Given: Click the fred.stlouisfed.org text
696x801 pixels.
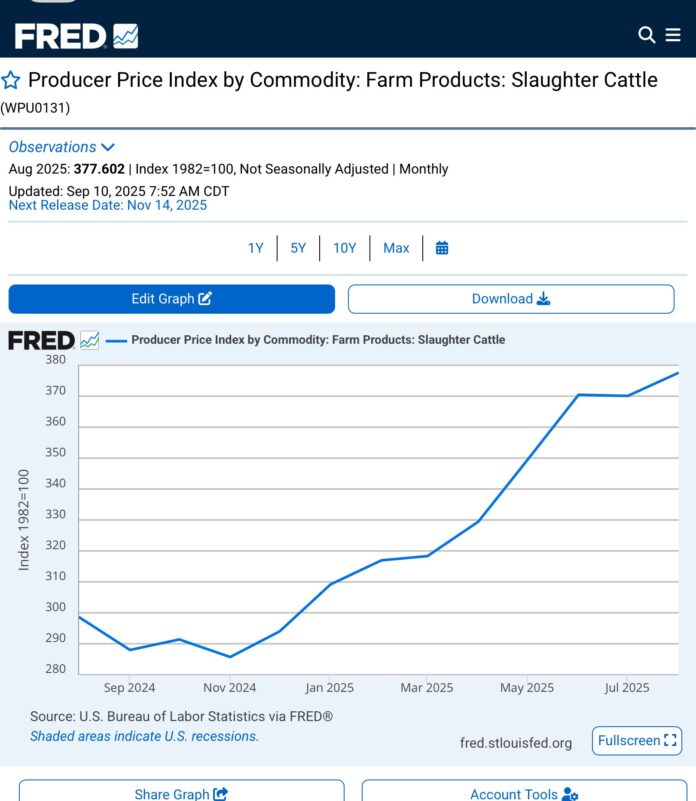Looking at the screenshot, I should coord(516,743).
